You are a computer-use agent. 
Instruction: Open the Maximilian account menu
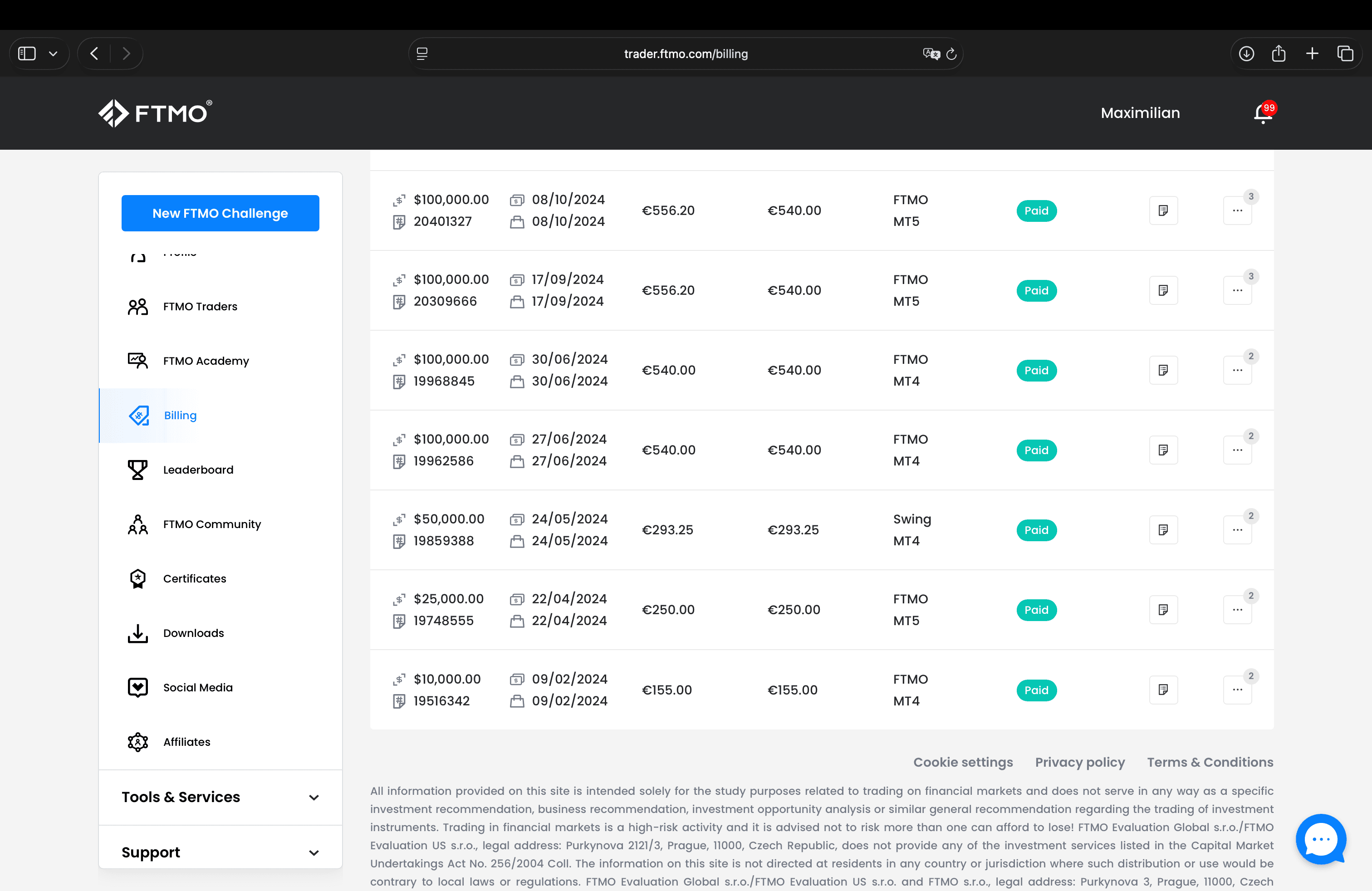(1140, 113)
